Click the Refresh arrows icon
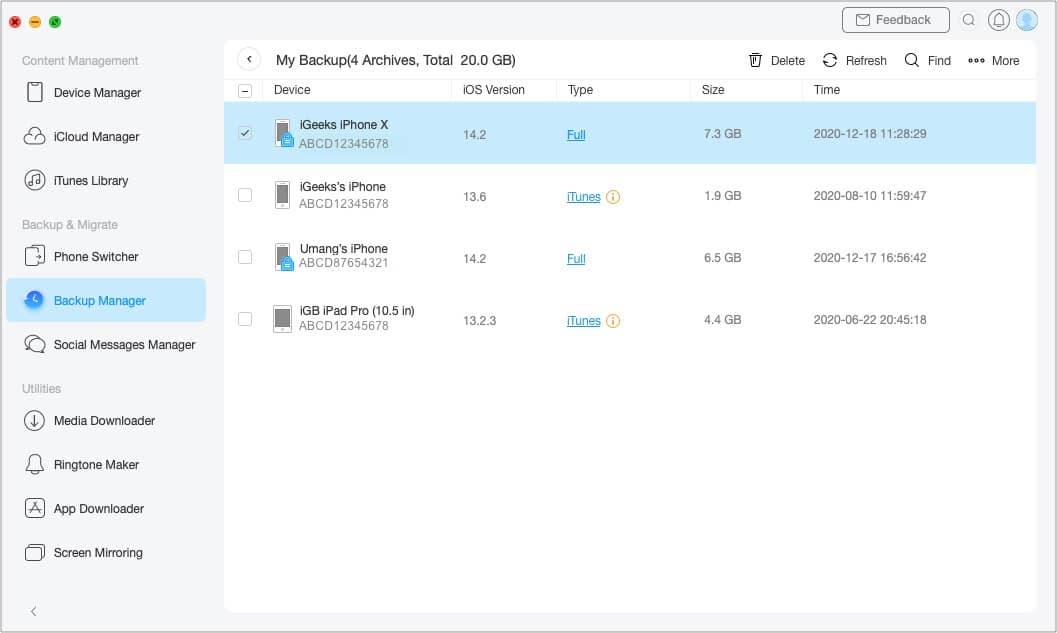This screenshot has width=1057, height=633. [x=830, y=60]
